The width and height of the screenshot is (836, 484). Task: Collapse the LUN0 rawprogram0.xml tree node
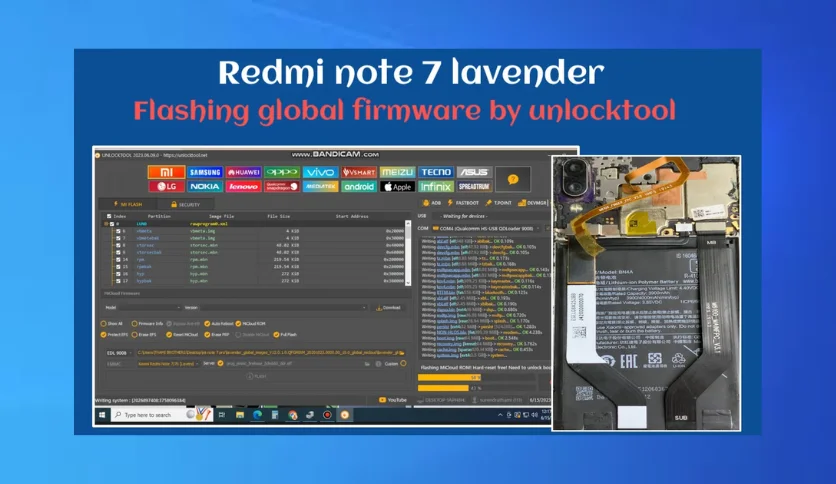click(x=106, y=224)
